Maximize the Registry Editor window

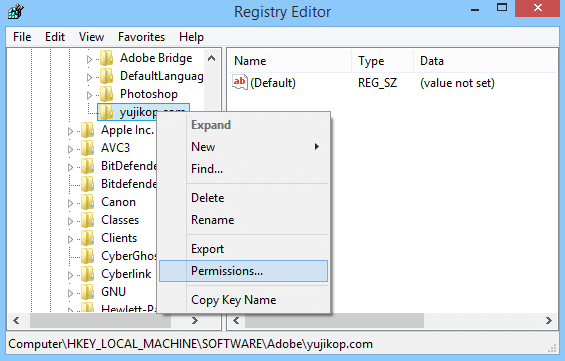[502, 8]
